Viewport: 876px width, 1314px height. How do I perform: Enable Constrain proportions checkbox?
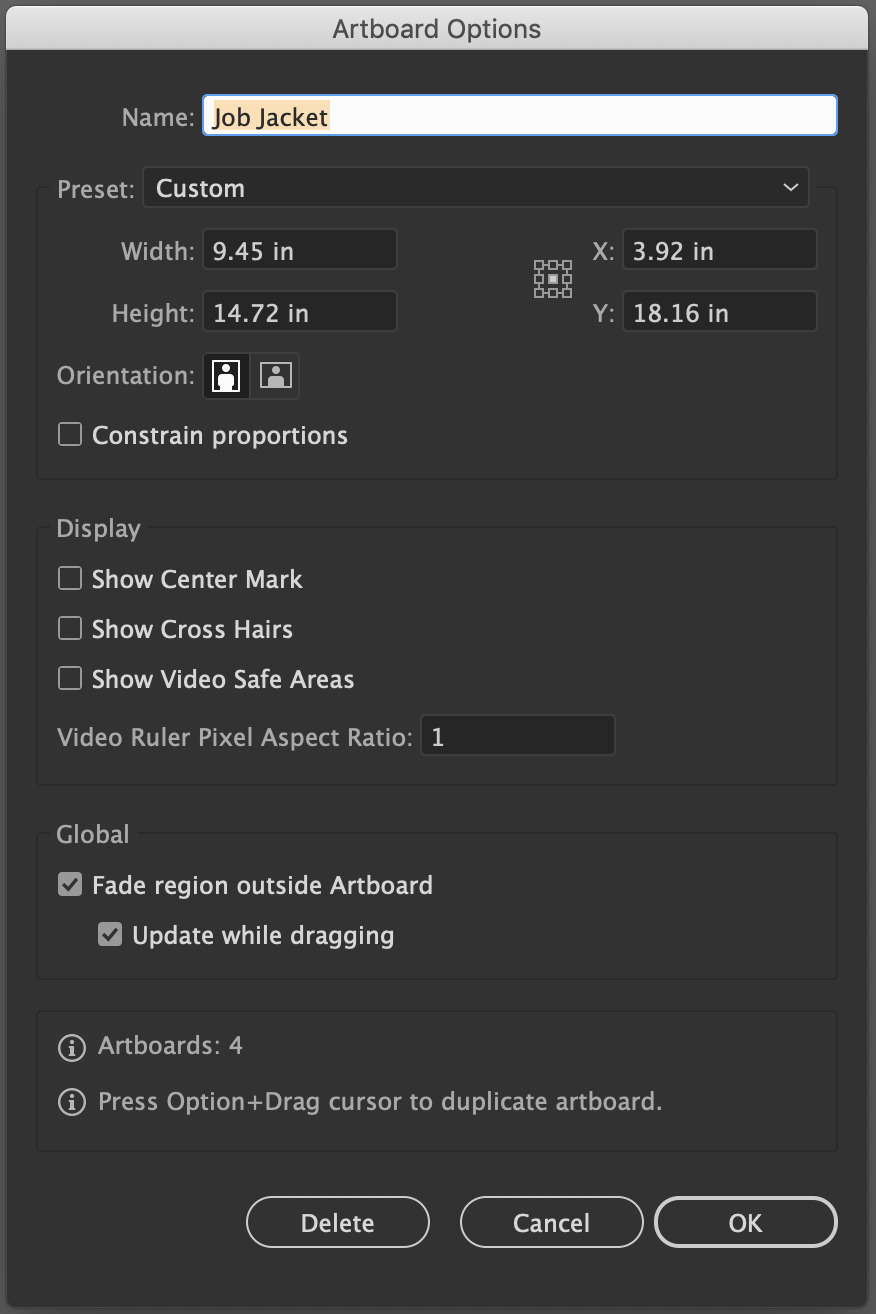[x=70, y=434]
